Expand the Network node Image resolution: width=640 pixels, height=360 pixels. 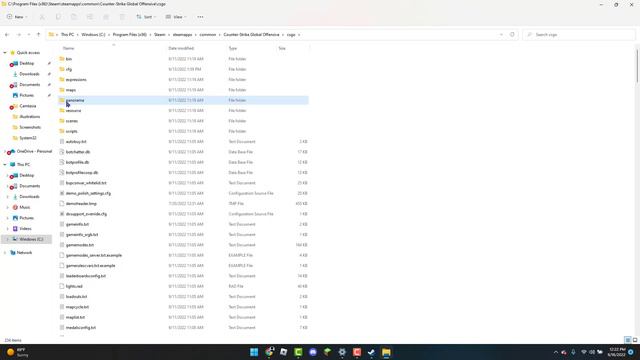(5, 253)
